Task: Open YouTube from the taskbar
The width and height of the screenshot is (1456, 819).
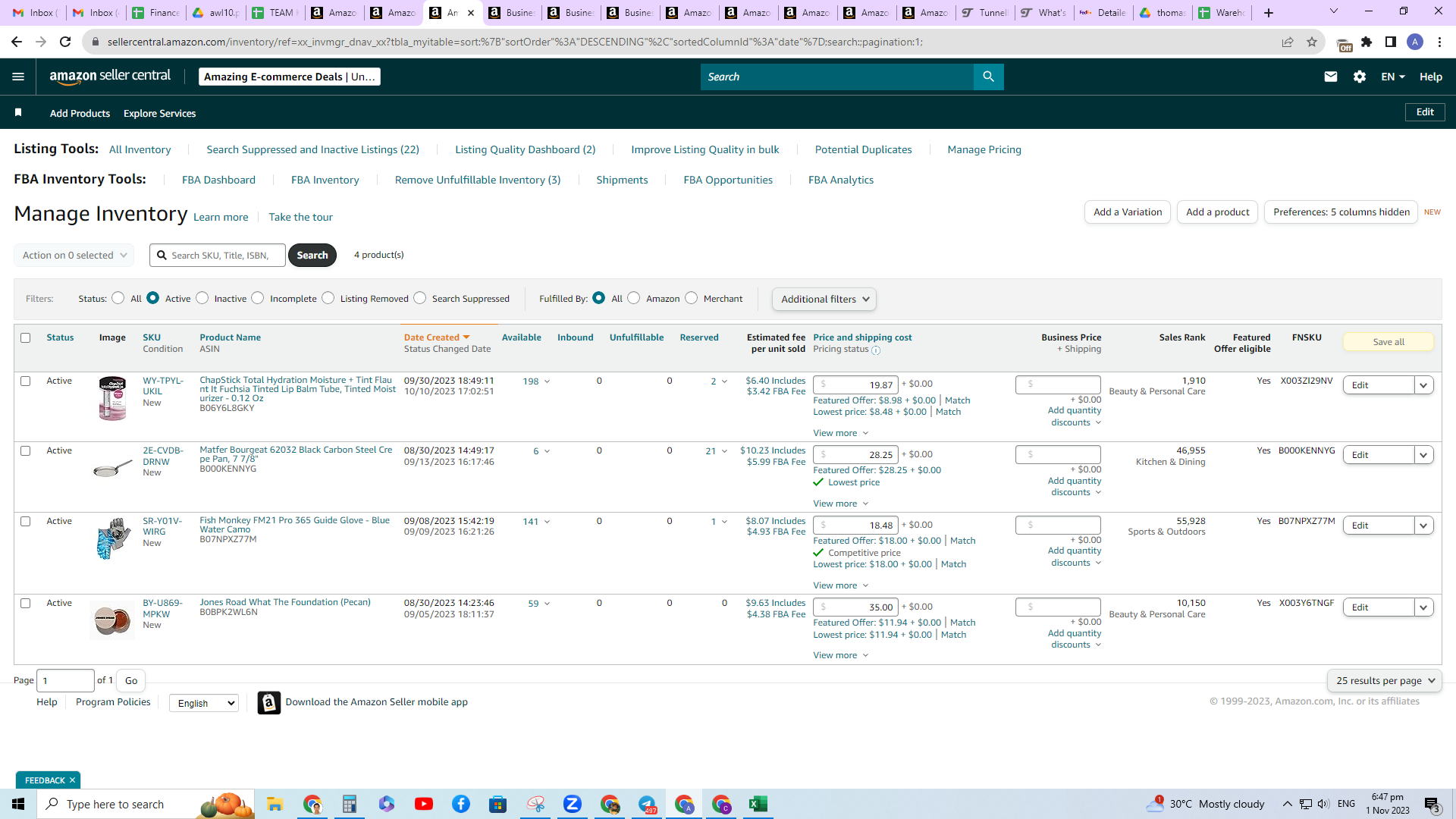Action: click(424, 804)
